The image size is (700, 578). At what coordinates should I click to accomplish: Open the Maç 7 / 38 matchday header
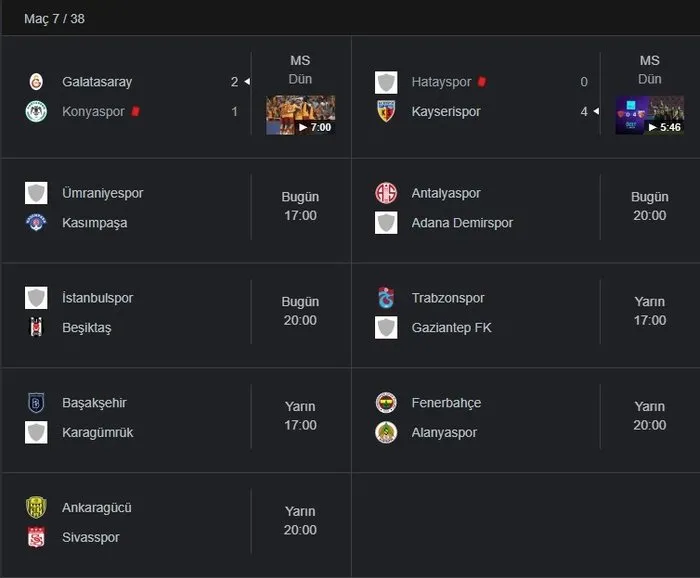54,19
